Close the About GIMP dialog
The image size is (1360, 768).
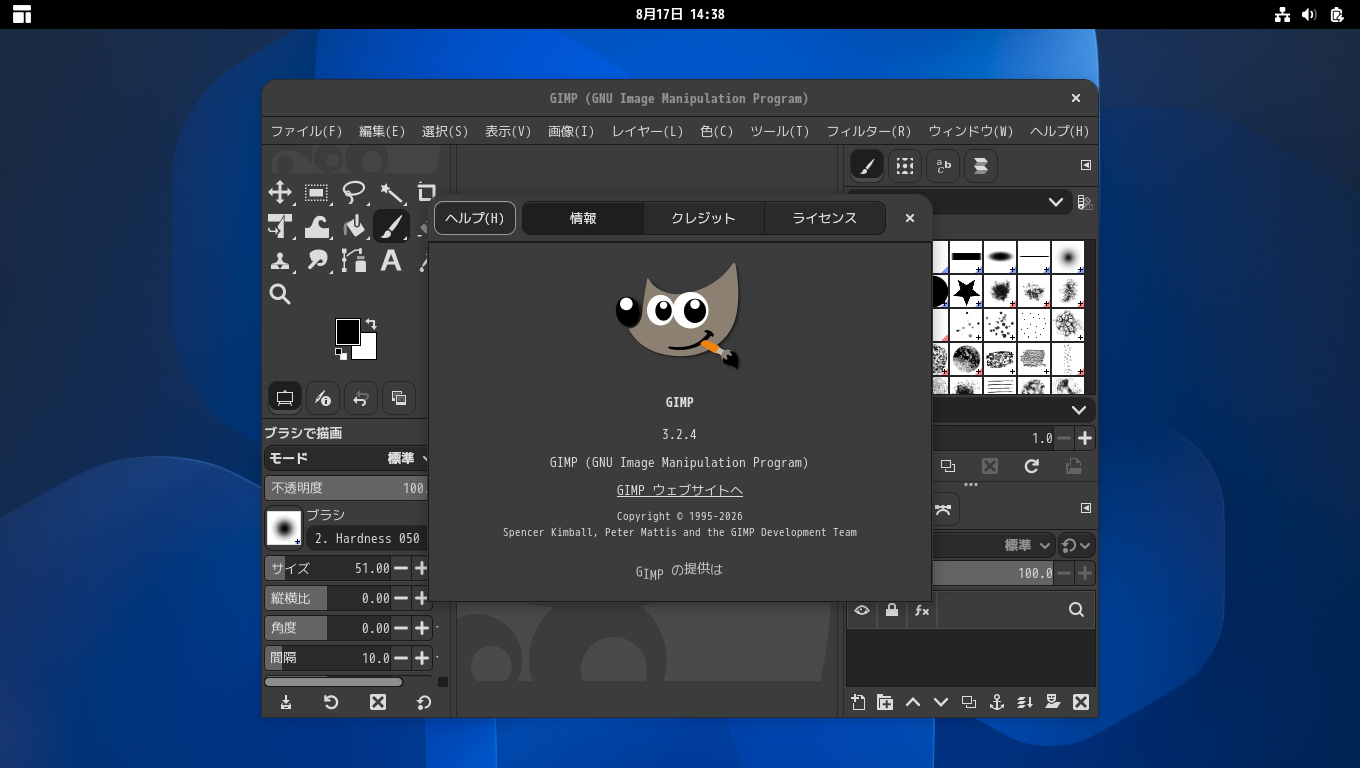click(909, 218)
